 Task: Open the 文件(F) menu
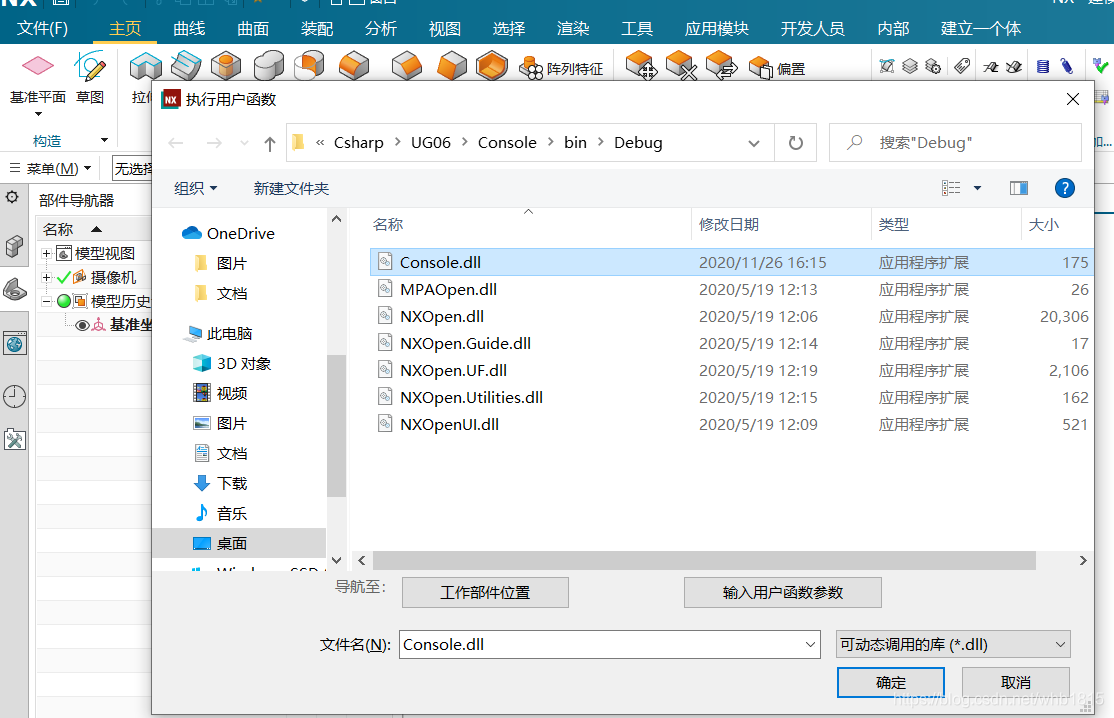(43, 28)
